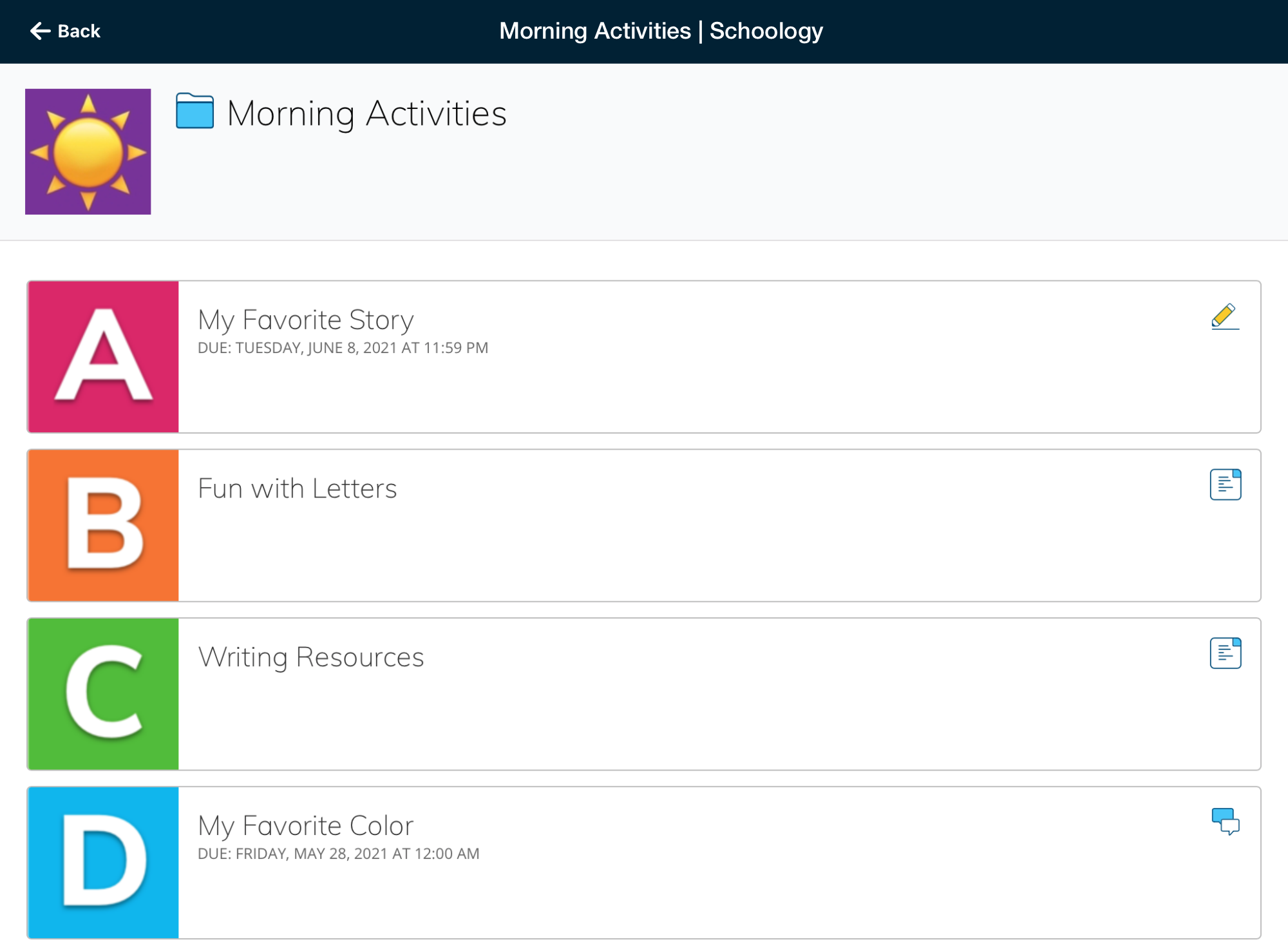Viewport: 1288px width, 942px height.
Task: Open the Fun with Letters page
Action: point(297,488)
